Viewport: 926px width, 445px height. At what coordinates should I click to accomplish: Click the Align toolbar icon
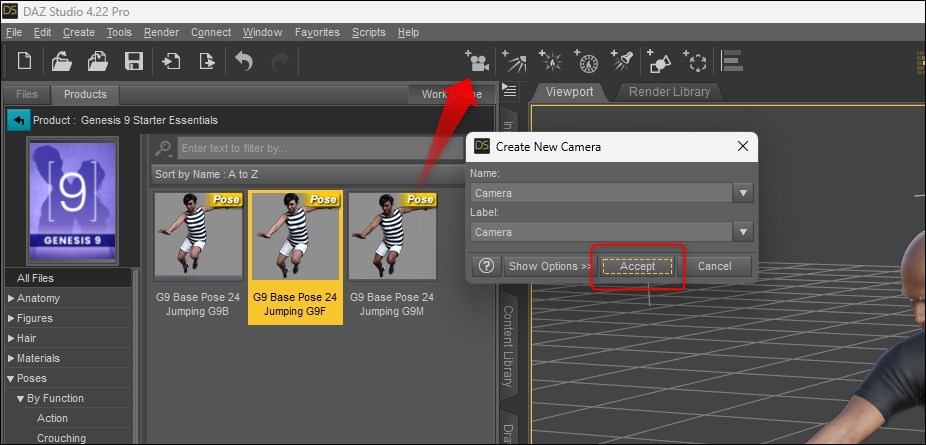click(732, 61)
